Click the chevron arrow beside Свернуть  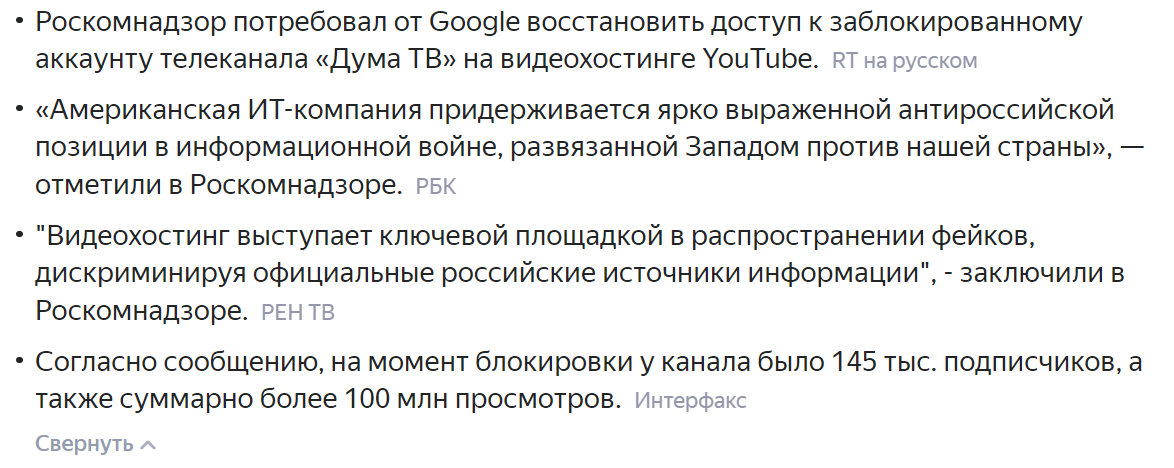(148, 445)
